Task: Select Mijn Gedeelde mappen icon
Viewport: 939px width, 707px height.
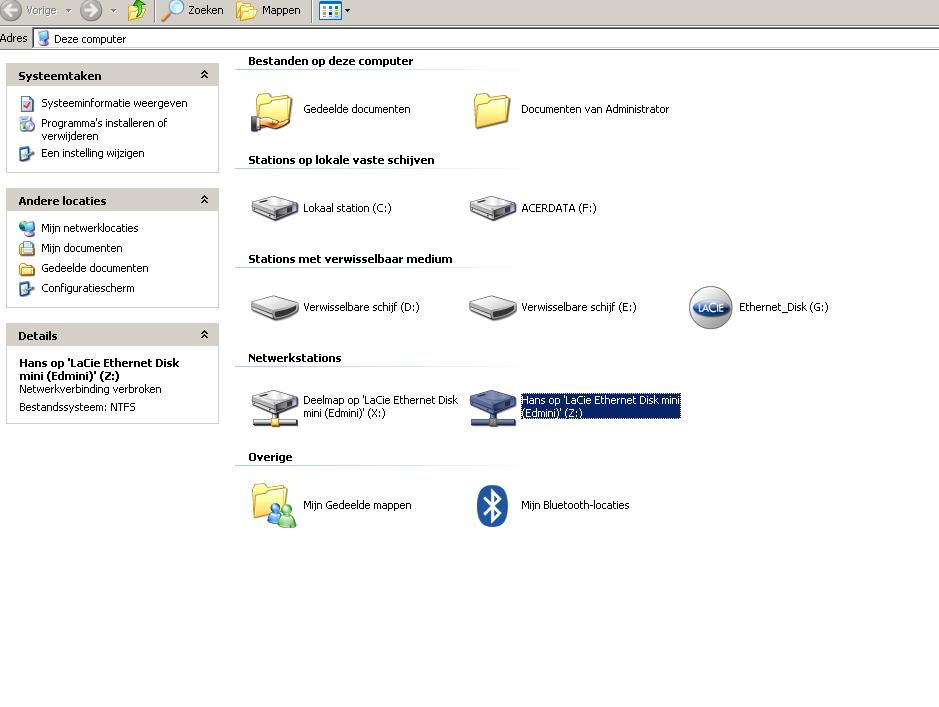Action: pos(274,506)
